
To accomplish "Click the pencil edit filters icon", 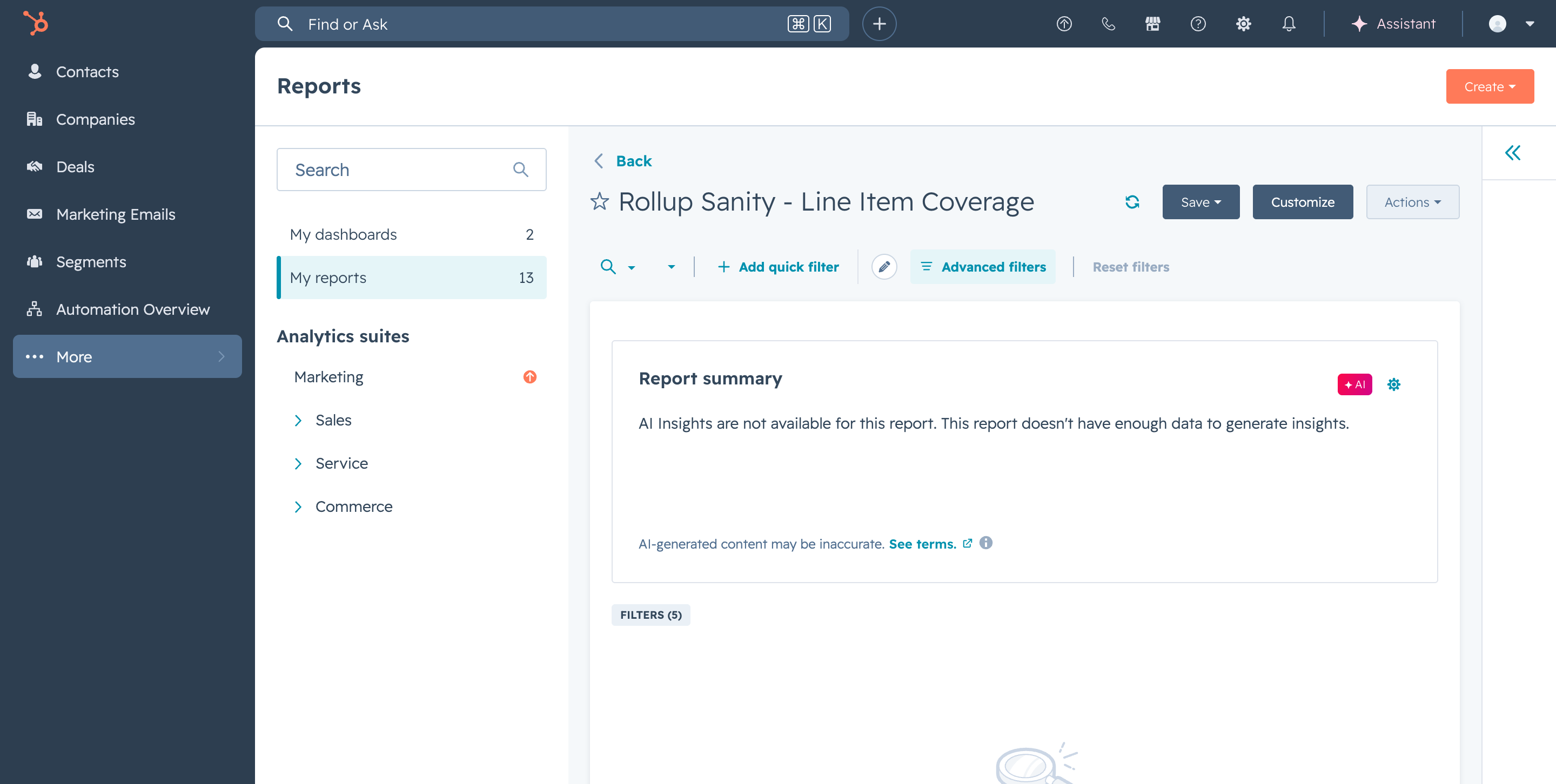I will [884, 267].
